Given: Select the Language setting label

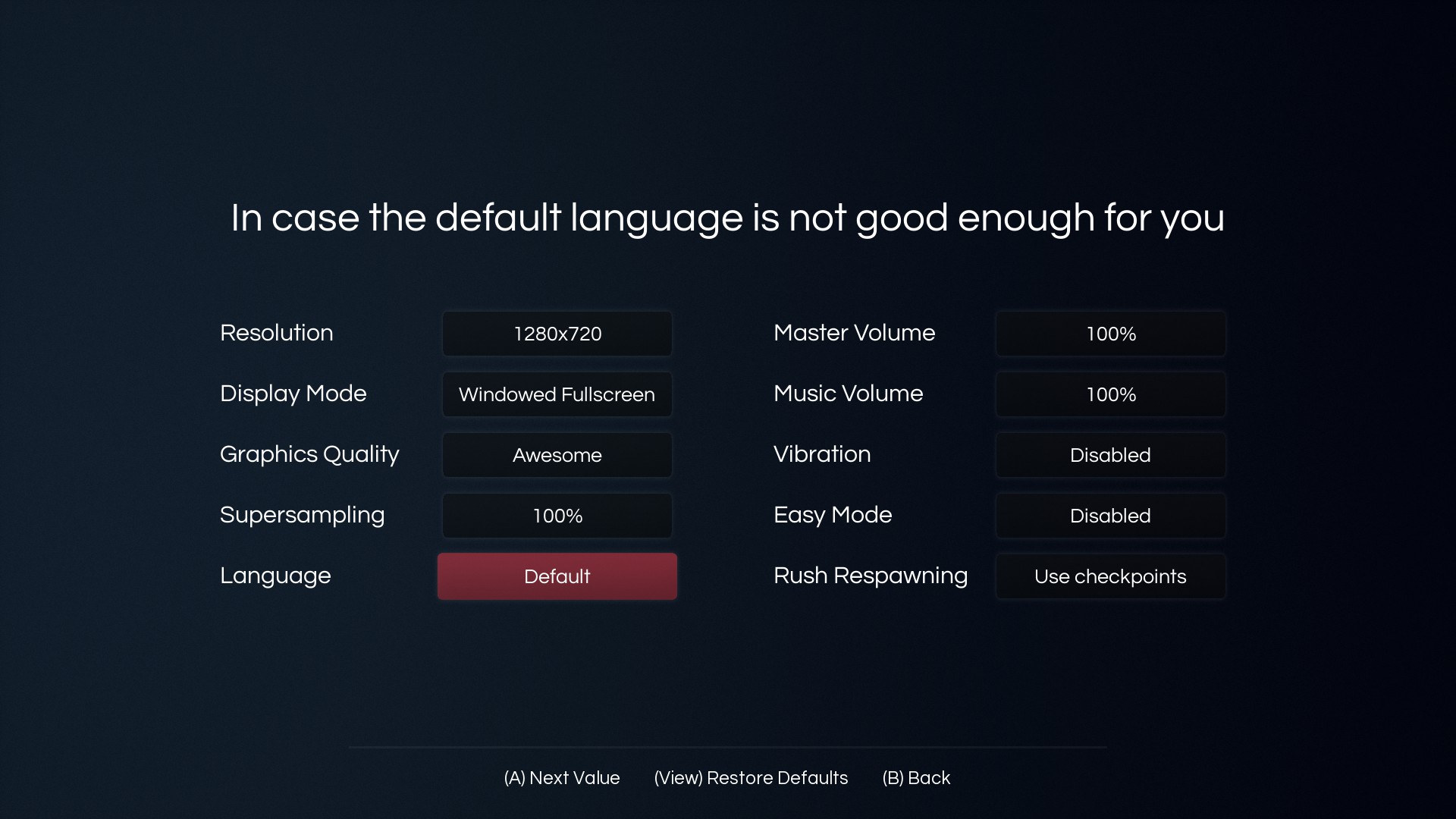Looking at the screenshot, I should 275,576.
